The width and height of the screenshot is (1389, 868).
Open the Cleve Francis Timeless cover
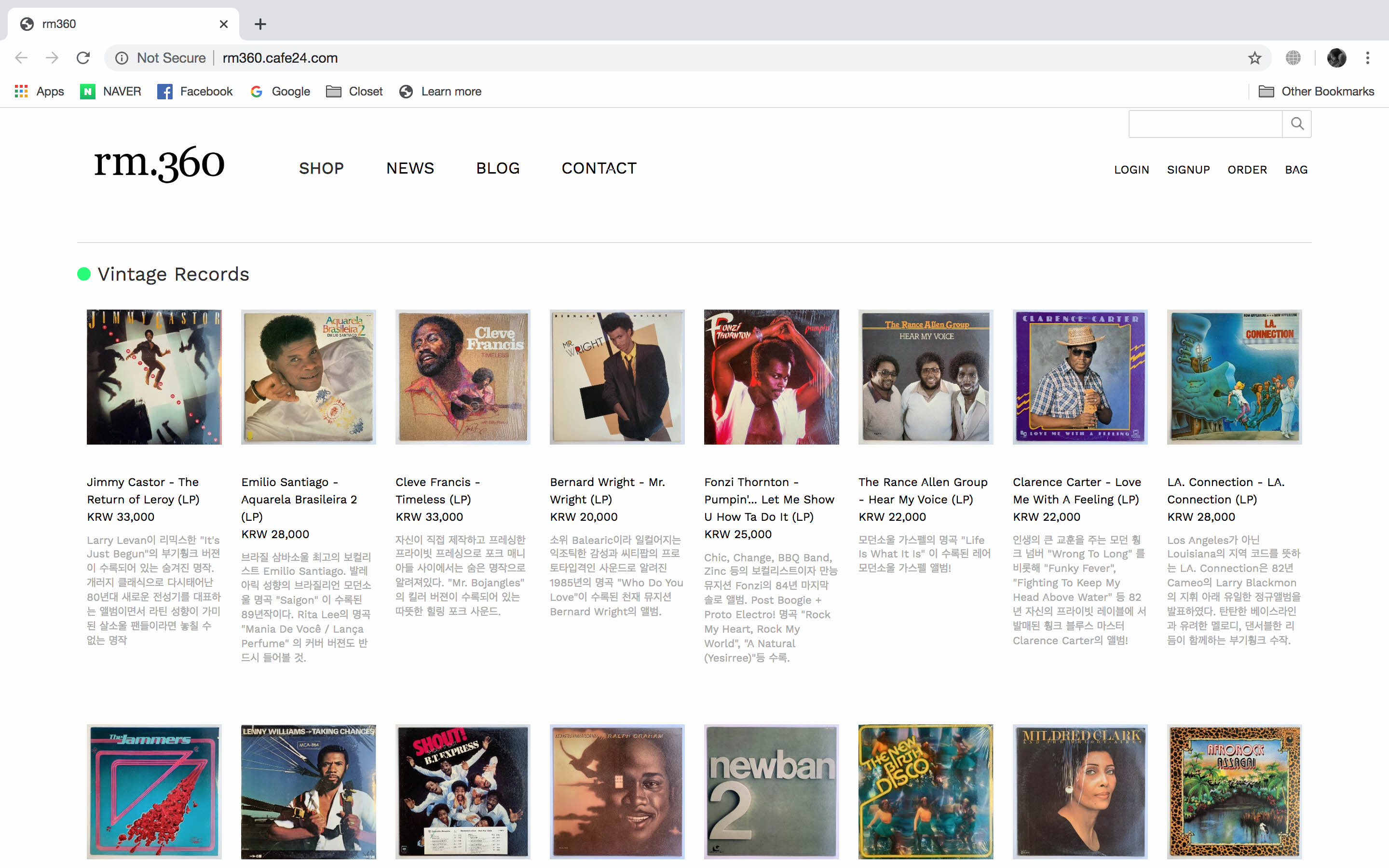(x=463, y=377)
